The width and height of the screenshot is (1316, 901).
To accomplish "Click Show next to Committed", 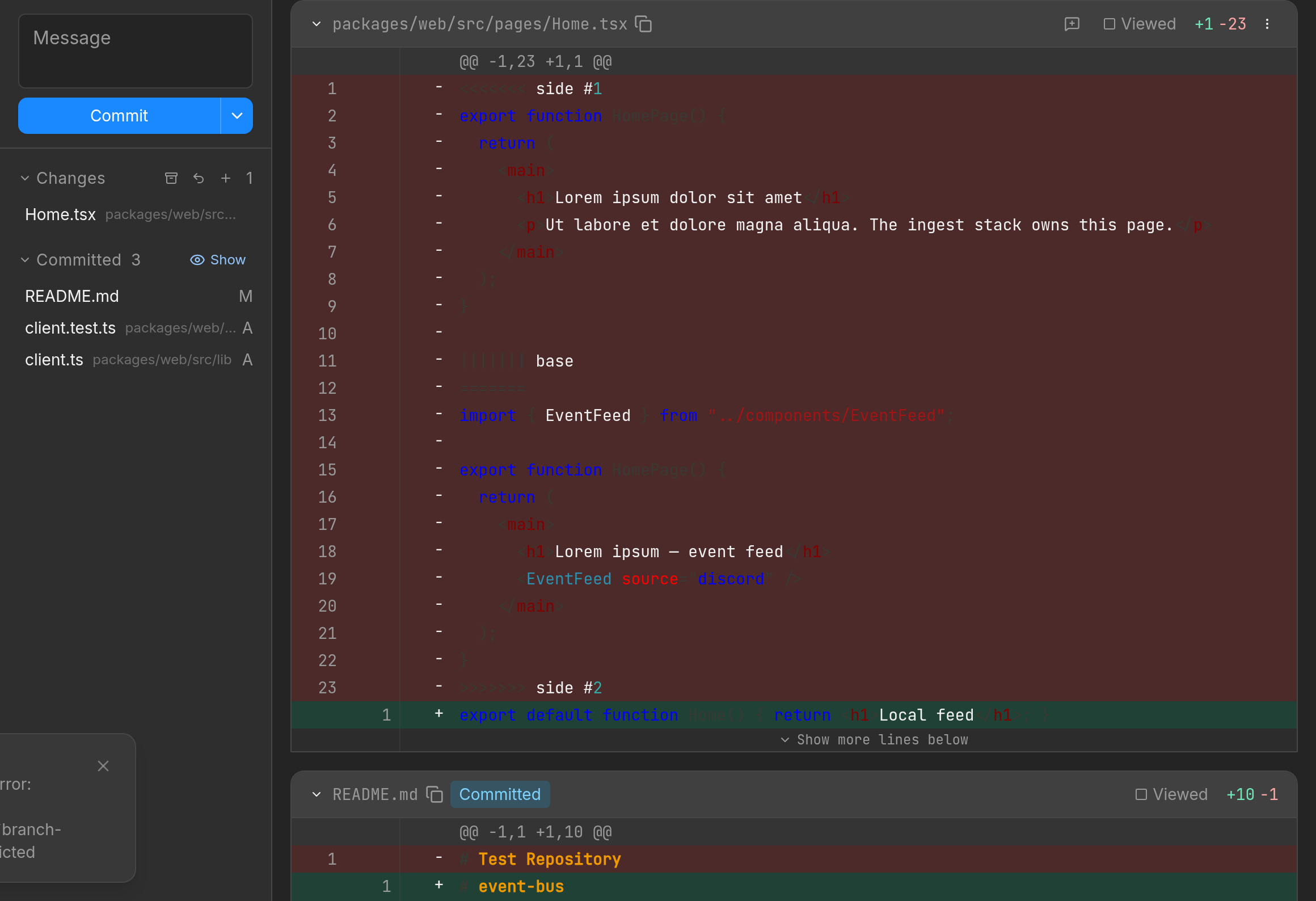I will pyautogui.click(x=218, y=260).
